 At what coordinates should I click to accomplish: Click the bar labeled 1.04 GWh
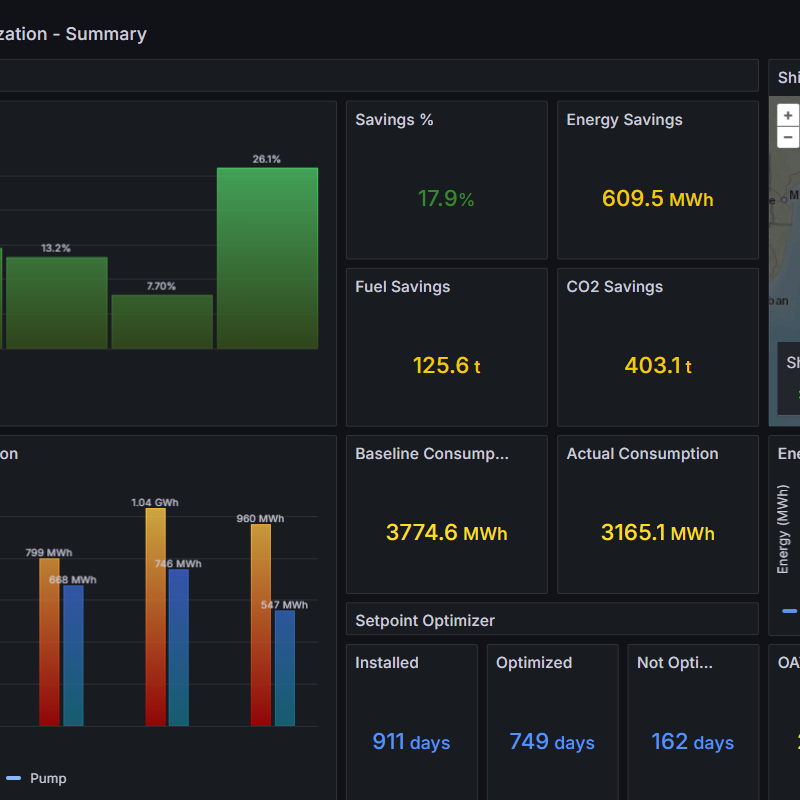coord(154,615)
